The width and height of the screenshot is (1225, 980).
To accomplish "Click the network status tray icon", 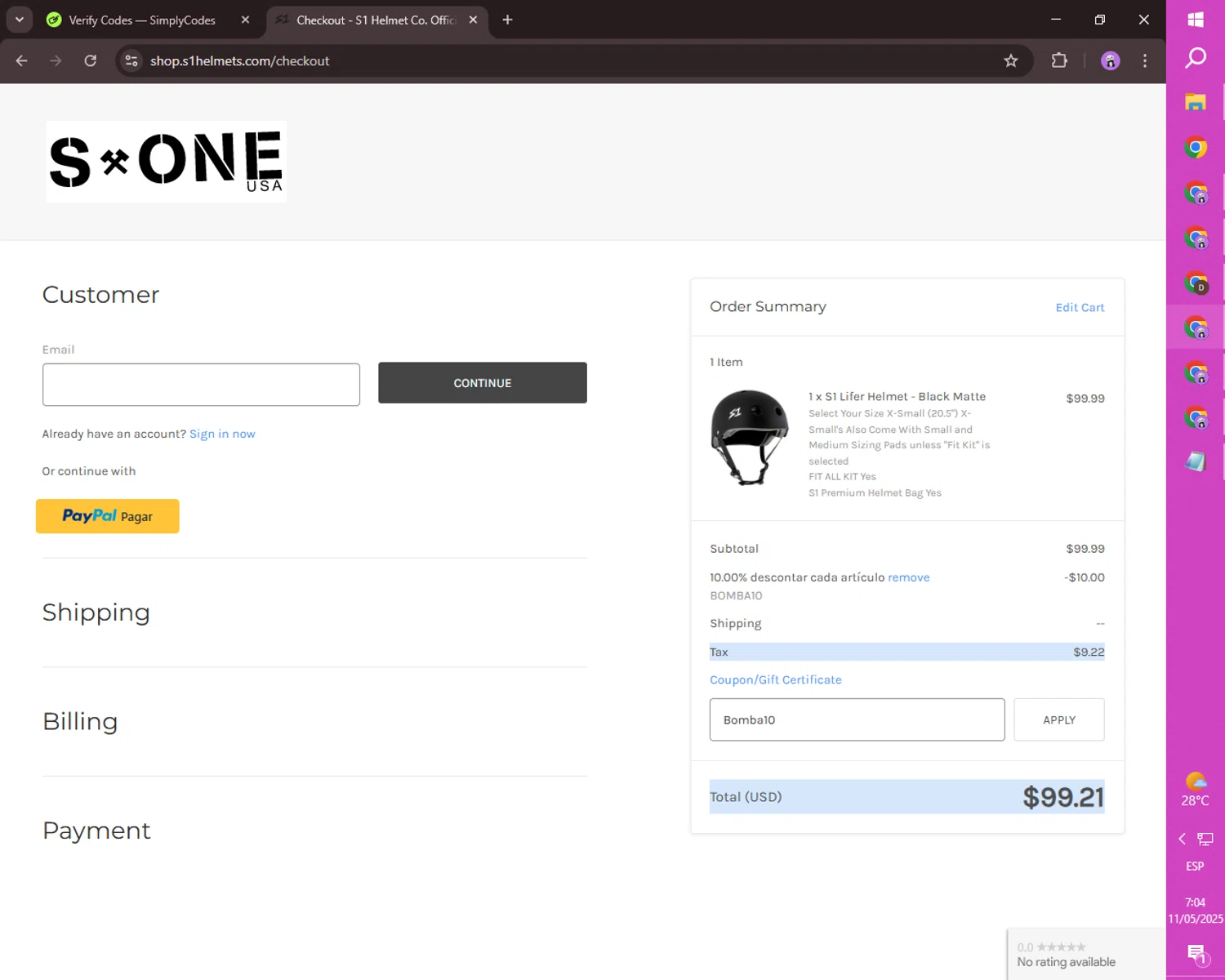I will pyautogui.click(x=1205, y=839).
